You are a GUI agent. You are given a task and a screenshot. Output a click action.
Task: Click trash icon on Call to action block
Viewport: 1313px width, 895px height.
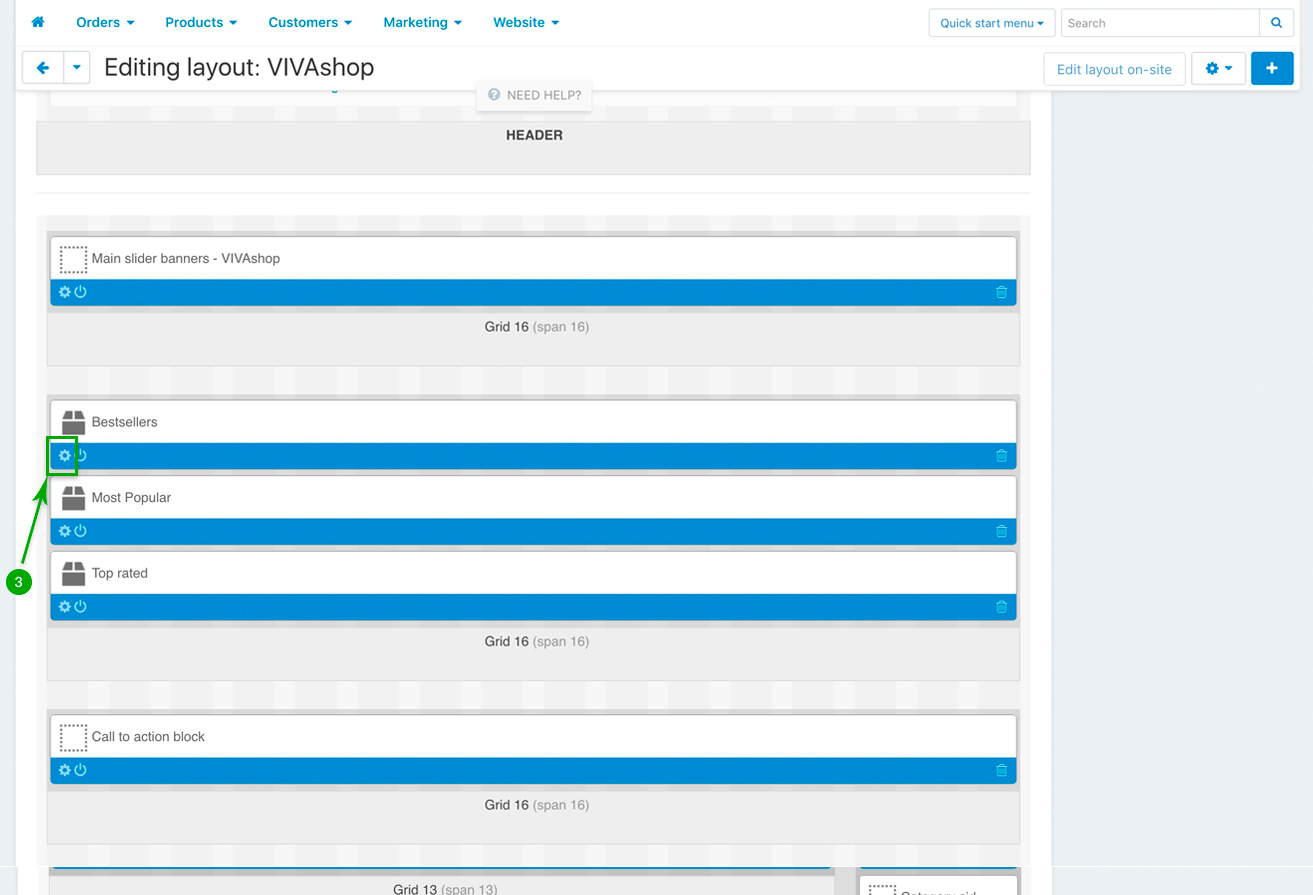tap(1001, 770)
